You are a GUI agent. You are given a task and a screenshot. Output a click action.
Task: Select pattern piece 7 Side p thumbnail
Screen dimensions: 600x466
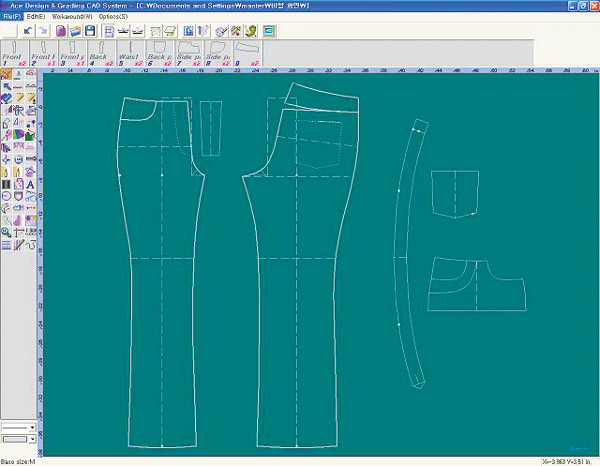point(189,54)
